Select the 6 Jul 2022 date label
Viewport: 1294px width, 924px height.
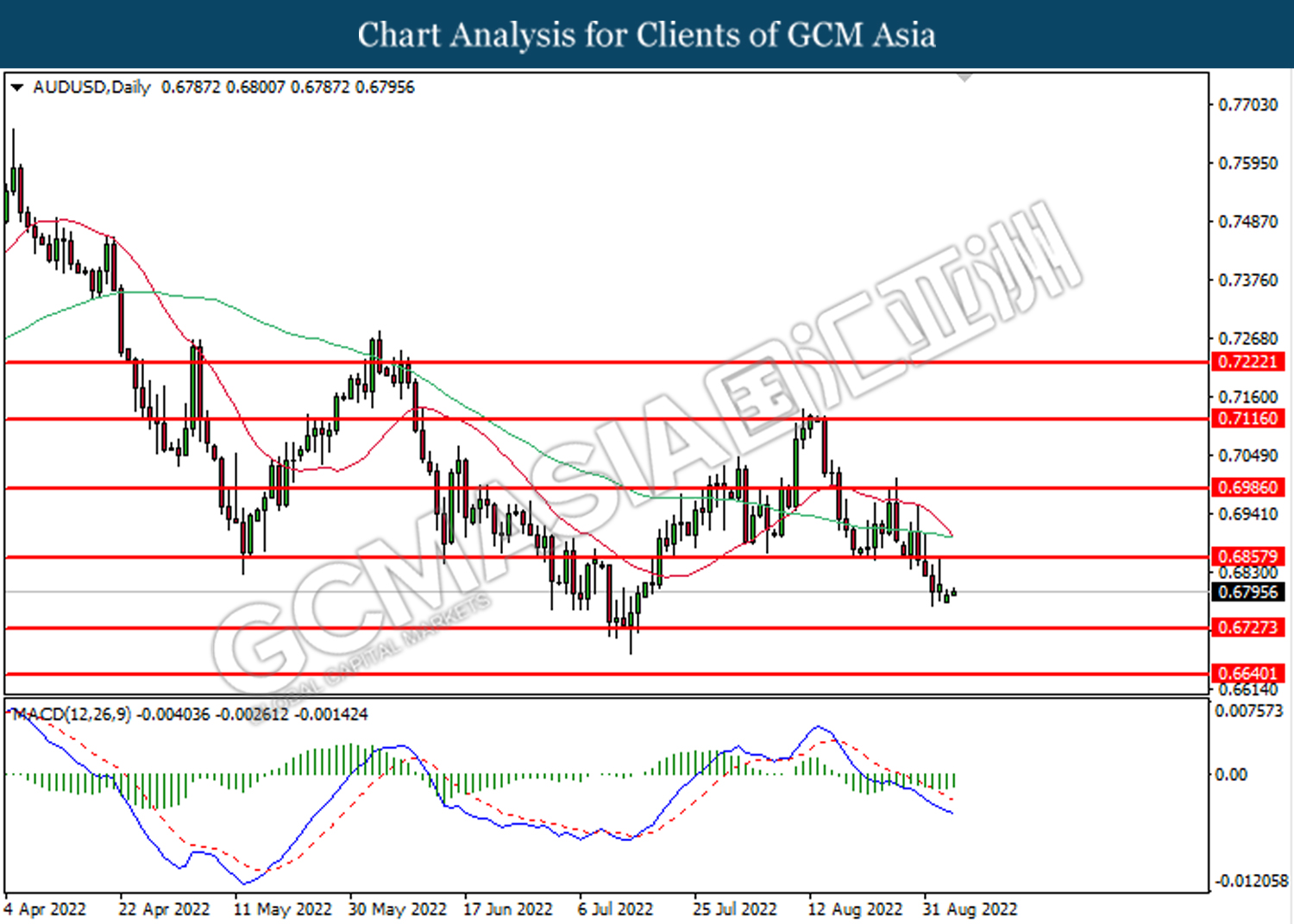pos(616,909)
